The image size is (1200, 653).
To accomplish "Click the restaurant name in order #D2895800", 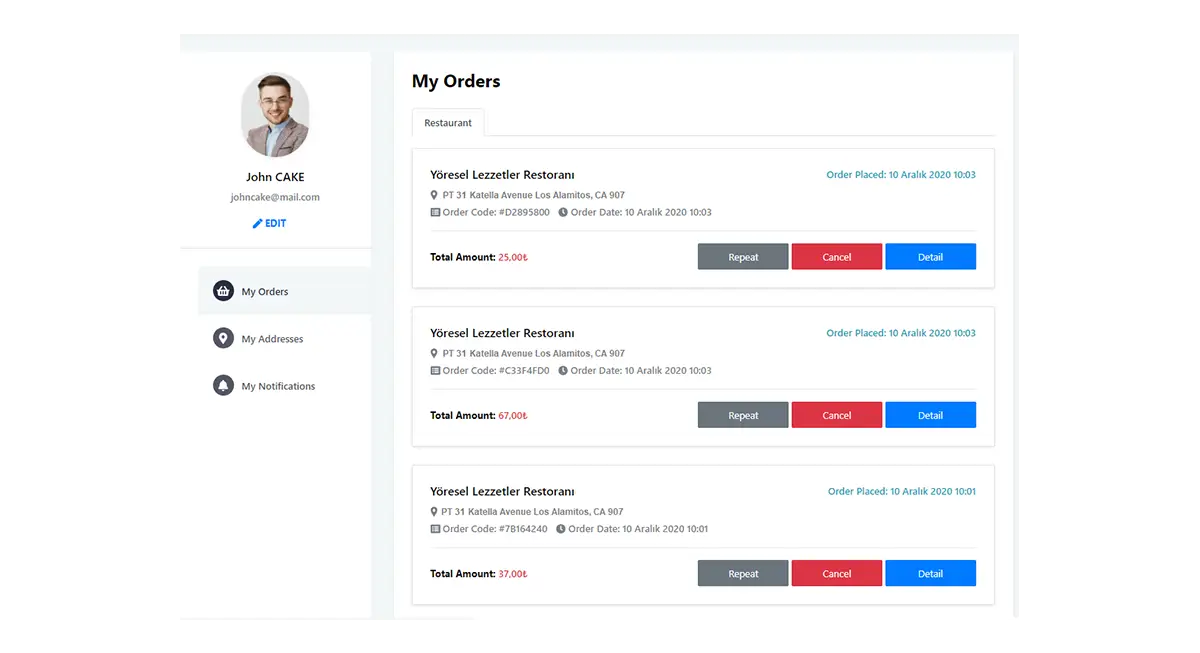I will coord(502,175).
